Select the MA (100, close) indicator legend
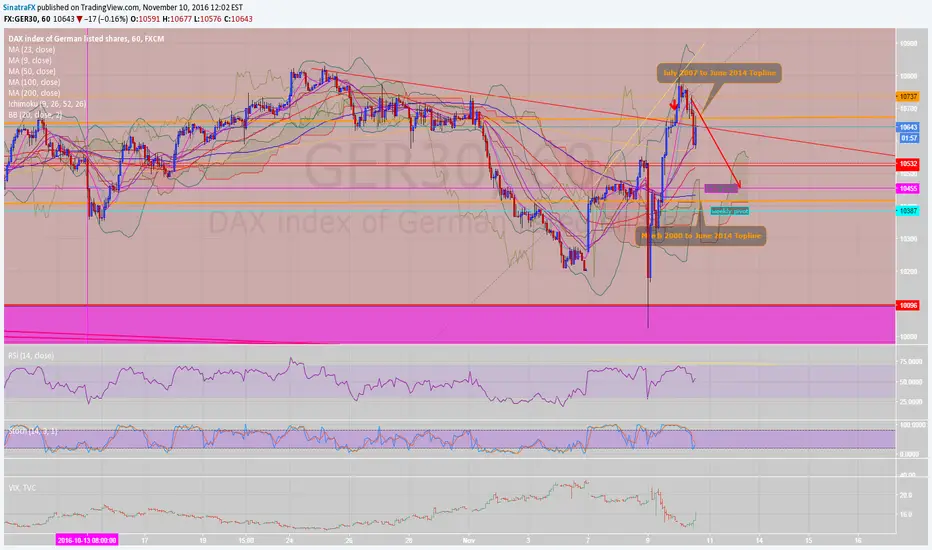932x550 pixels. point(34,82)
